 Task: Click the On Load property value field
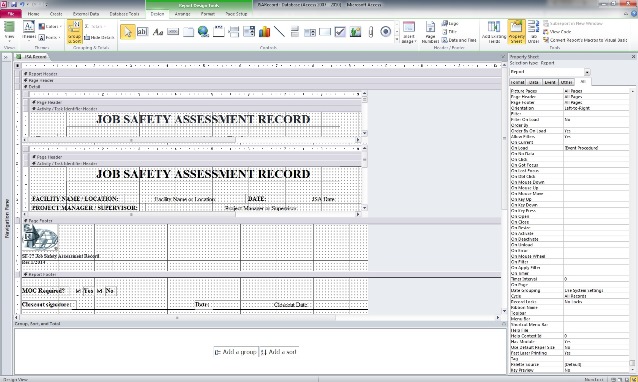(x=596, y=148)
